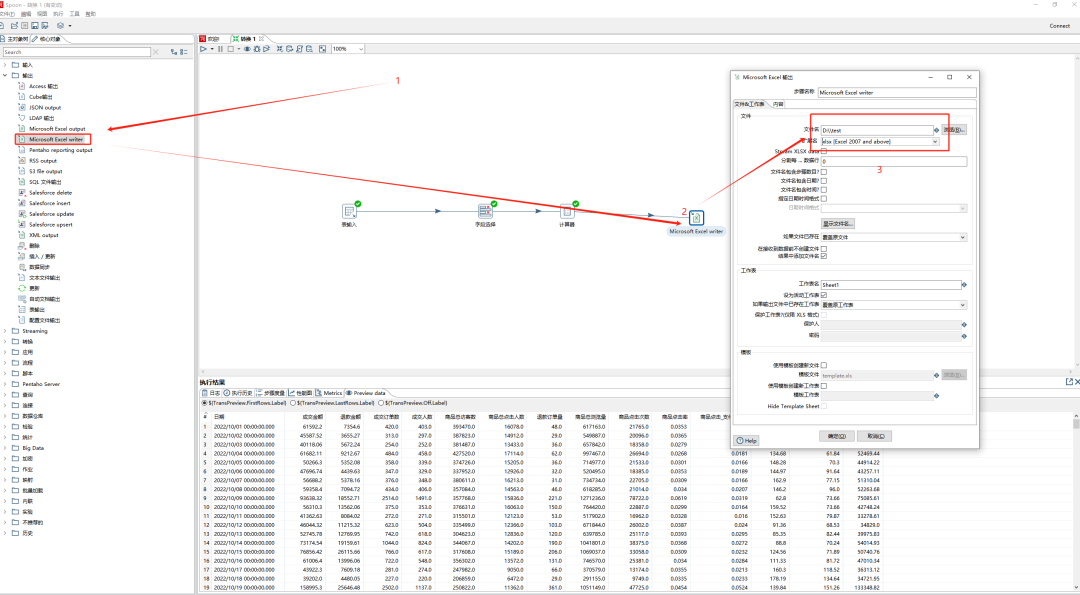This screenshot has height=595, width=1080.
Task: Select the TransPreview.LastRows radio button
Action: coord(293,403)
